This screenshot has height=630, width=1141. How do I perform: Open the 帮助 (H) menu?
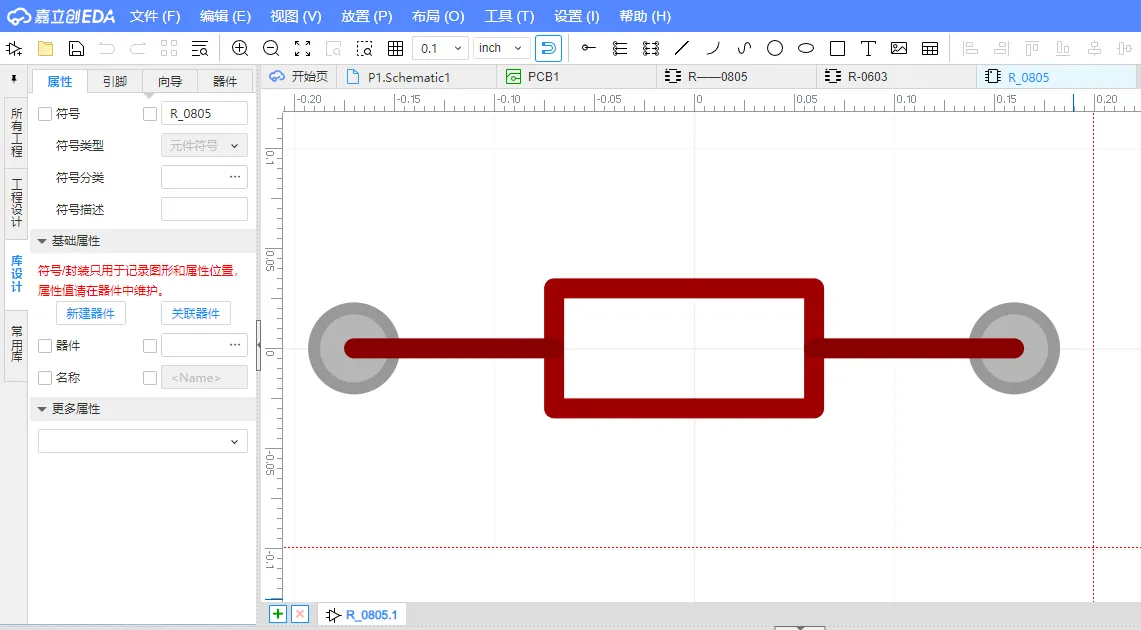point(645,16)
